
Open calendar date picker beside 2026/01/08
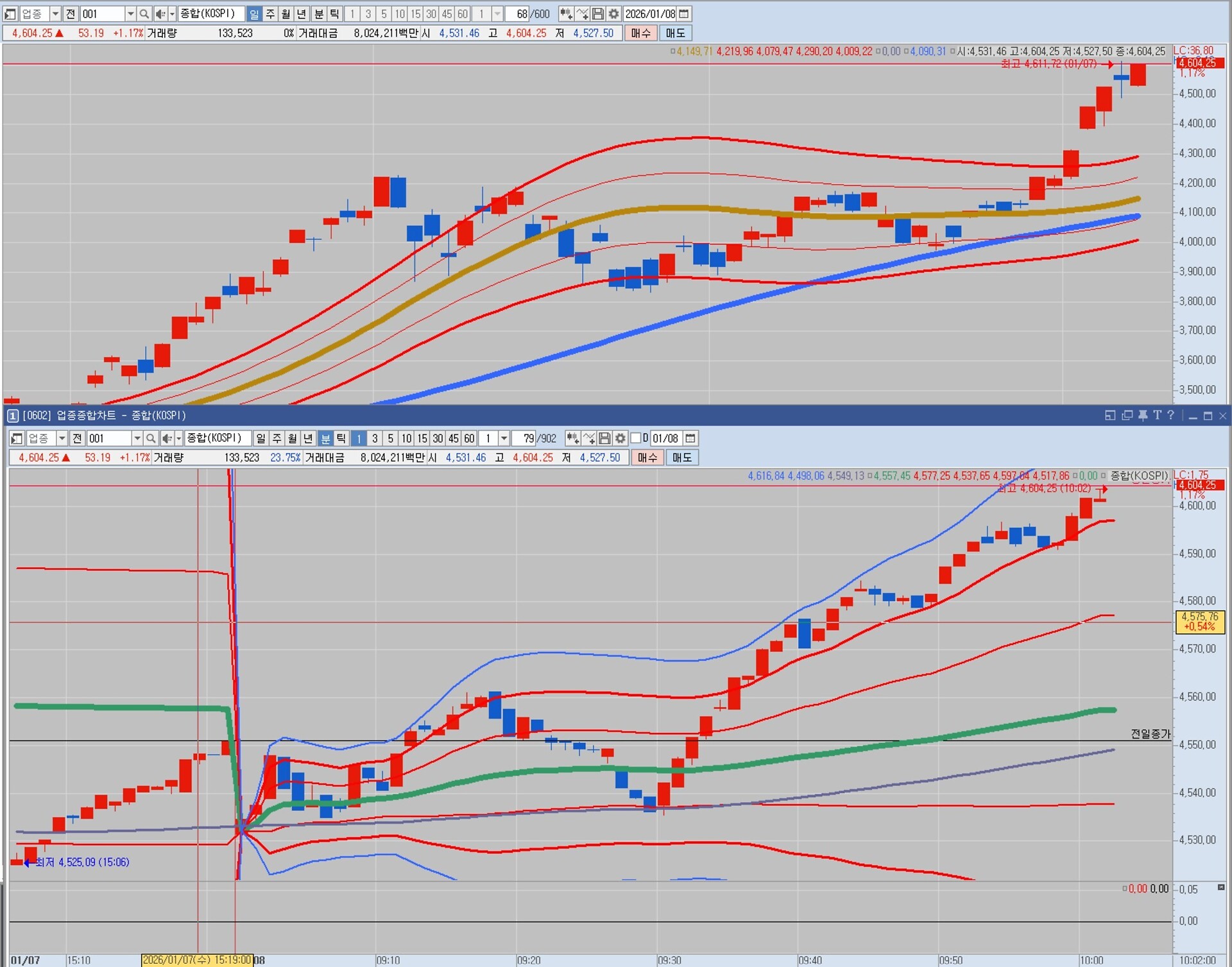pyautogui.click(x=684, y=13)
